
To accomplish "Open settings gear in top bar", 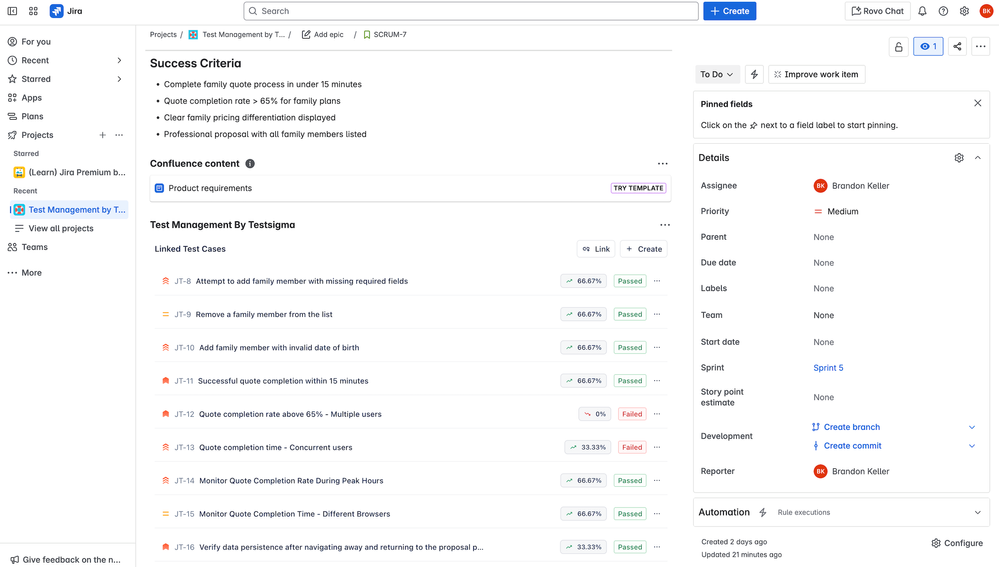I will (964, 11).
